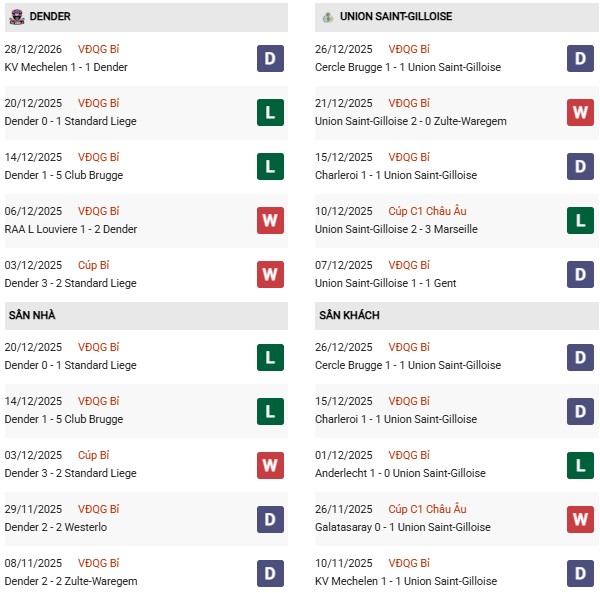
Task: Click the D badge for Dender vs Westerlo
Action: click(270, 519)
